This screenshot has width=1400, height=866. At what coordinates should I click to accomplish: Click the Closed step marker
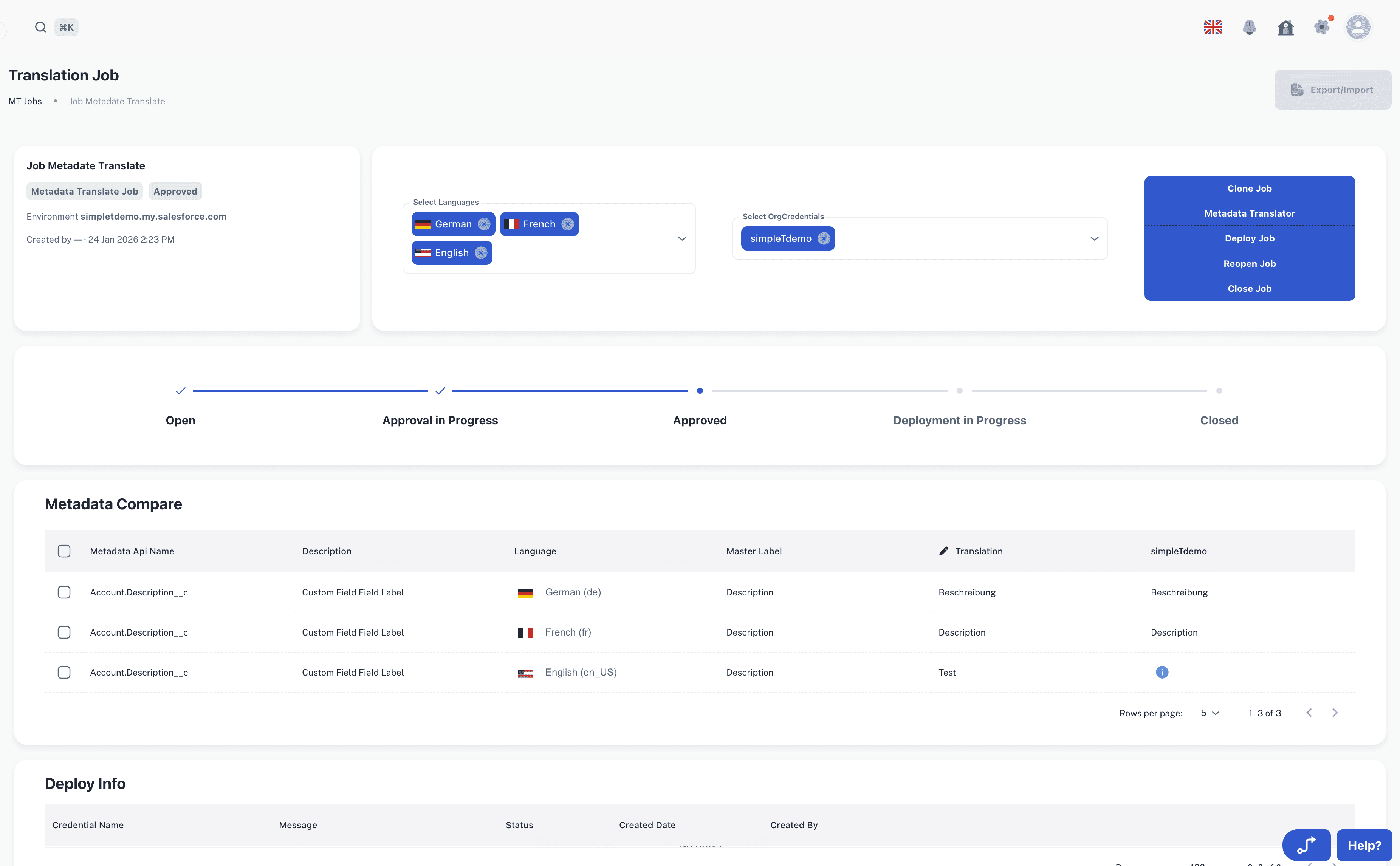1219,391
